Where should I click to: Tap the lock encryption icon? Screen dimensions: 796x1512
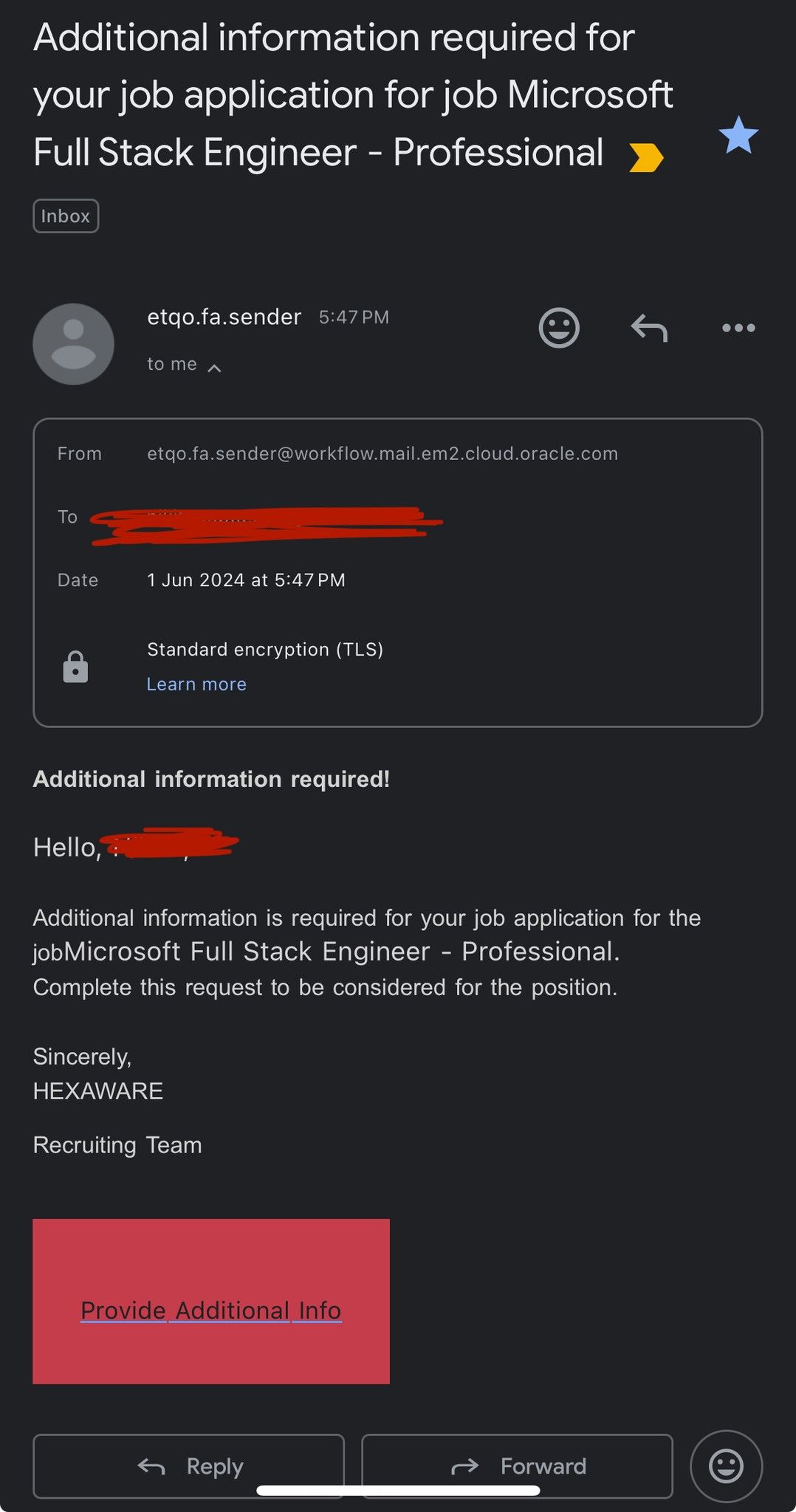pyautogui.click(x=75, y=667)
